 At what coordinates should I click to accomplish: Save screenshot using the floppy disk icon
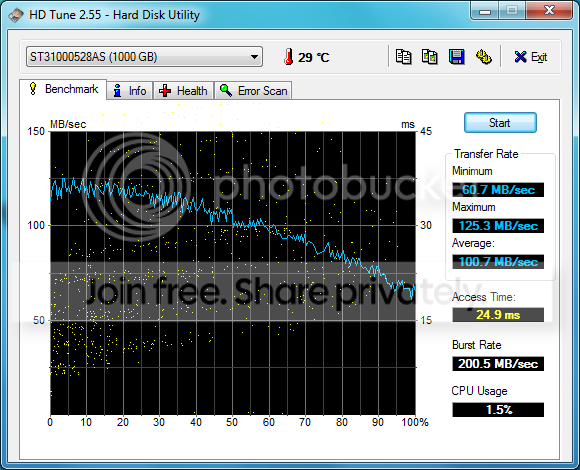click(x=456, y=57)
